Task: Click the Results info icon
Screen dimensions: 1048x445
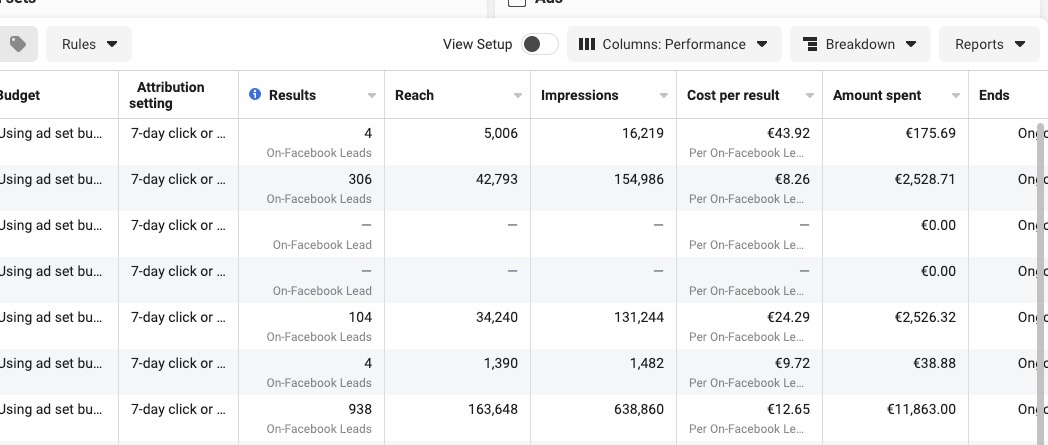Action: [x=255, y=94]
